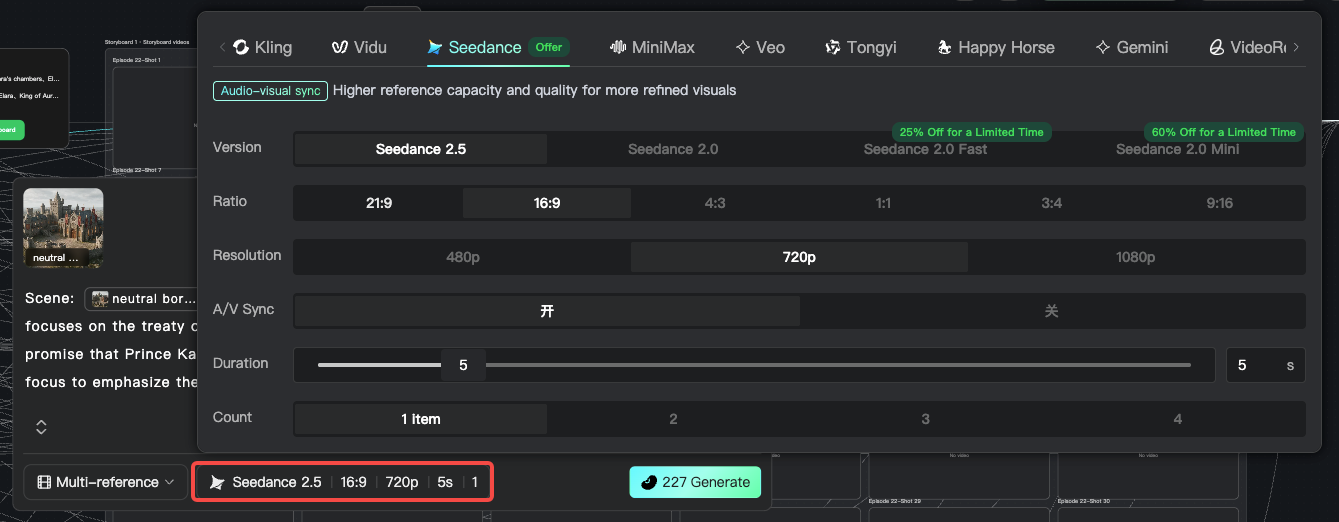1339x522 pixels.
Task: Switch to the Tongyi model tab
Action: point(860,47)
